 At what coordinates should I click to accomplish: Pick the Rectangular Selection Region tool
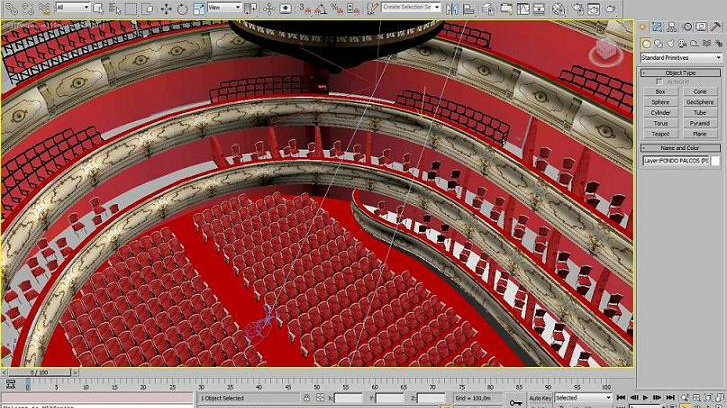point(131,8)
